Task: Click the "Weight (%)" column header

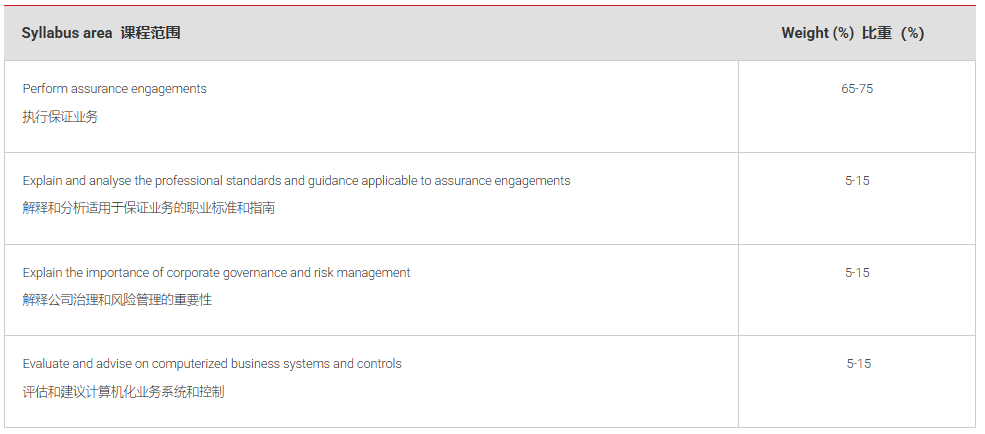Action: (818, 33)
